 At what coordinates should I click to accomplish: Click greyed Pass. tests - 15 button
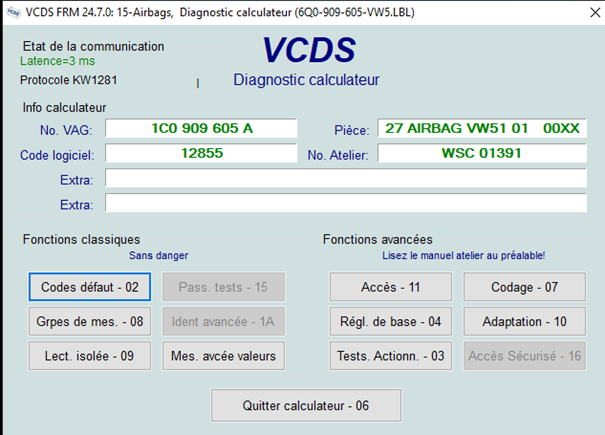[223, 287]
